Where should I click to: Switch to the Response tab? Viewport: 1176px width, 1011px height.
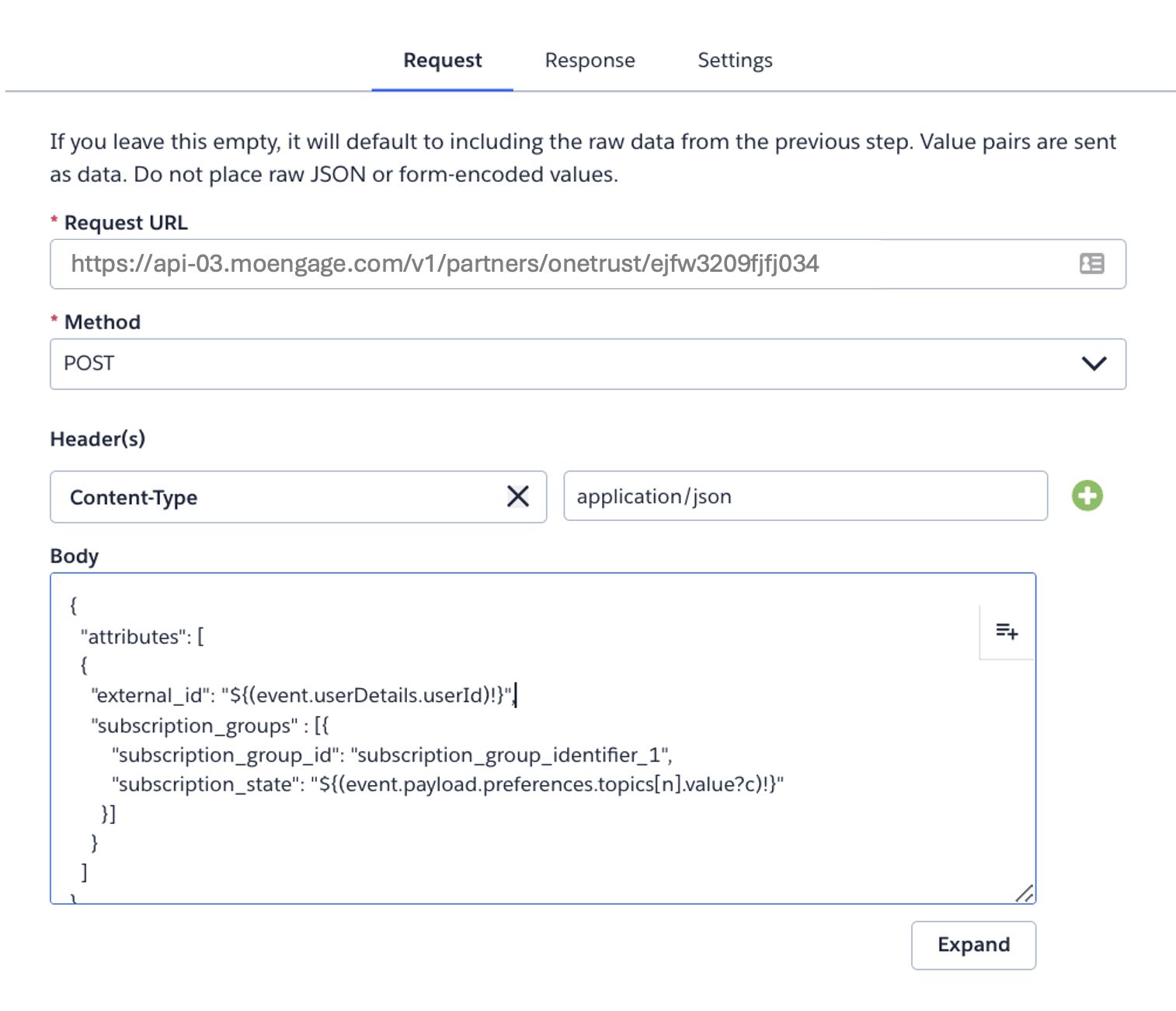coord(590,61)
